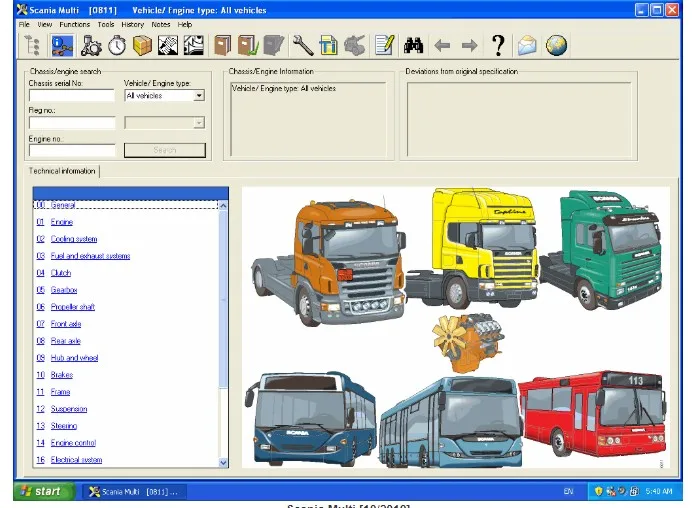Go forward with the right arrow icon
The height and width of the screenshot is (508, 692).
point(469,45)
